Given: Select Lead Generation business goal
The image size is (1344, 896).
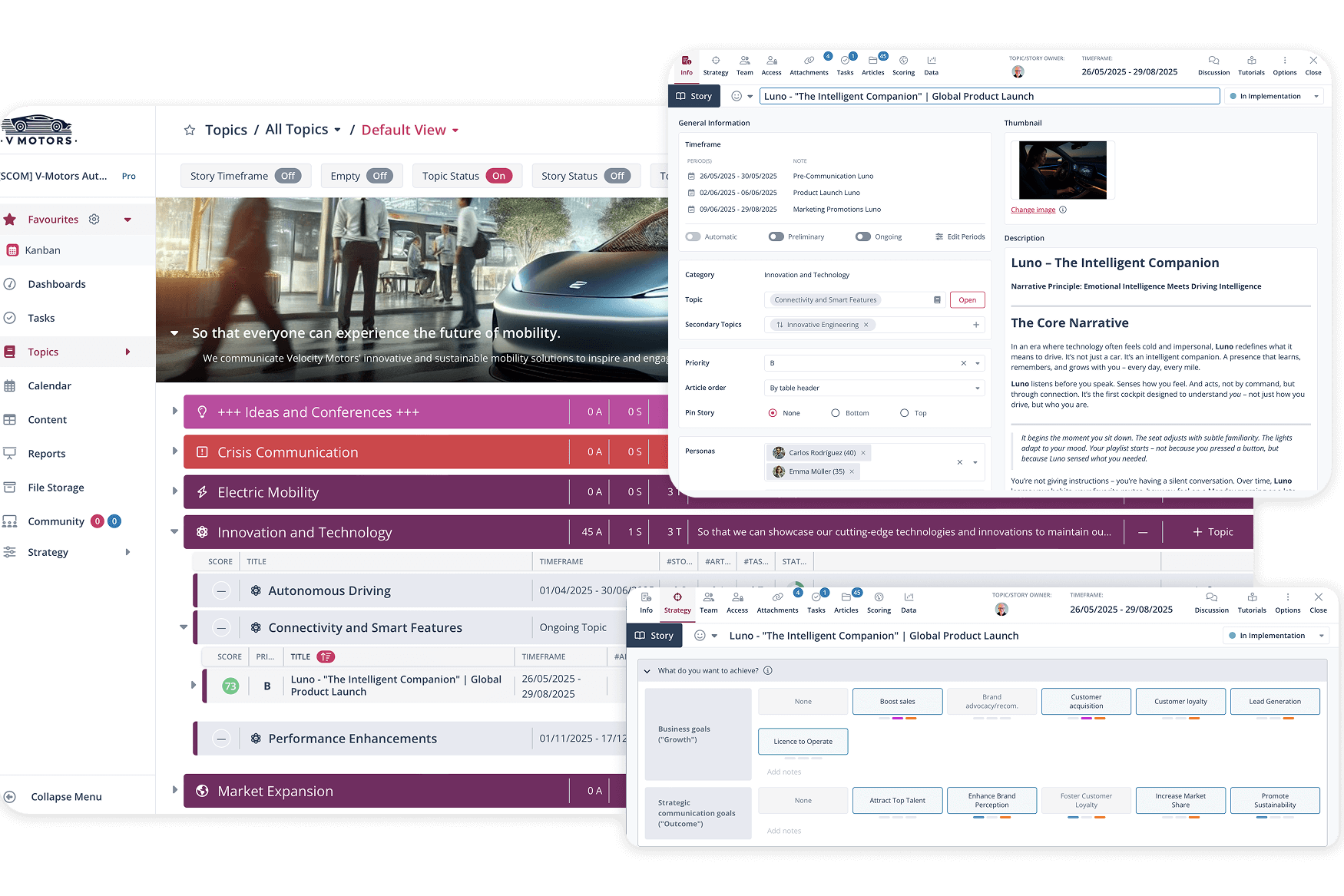Looking at the screenshot, I should click(1275, 701).
